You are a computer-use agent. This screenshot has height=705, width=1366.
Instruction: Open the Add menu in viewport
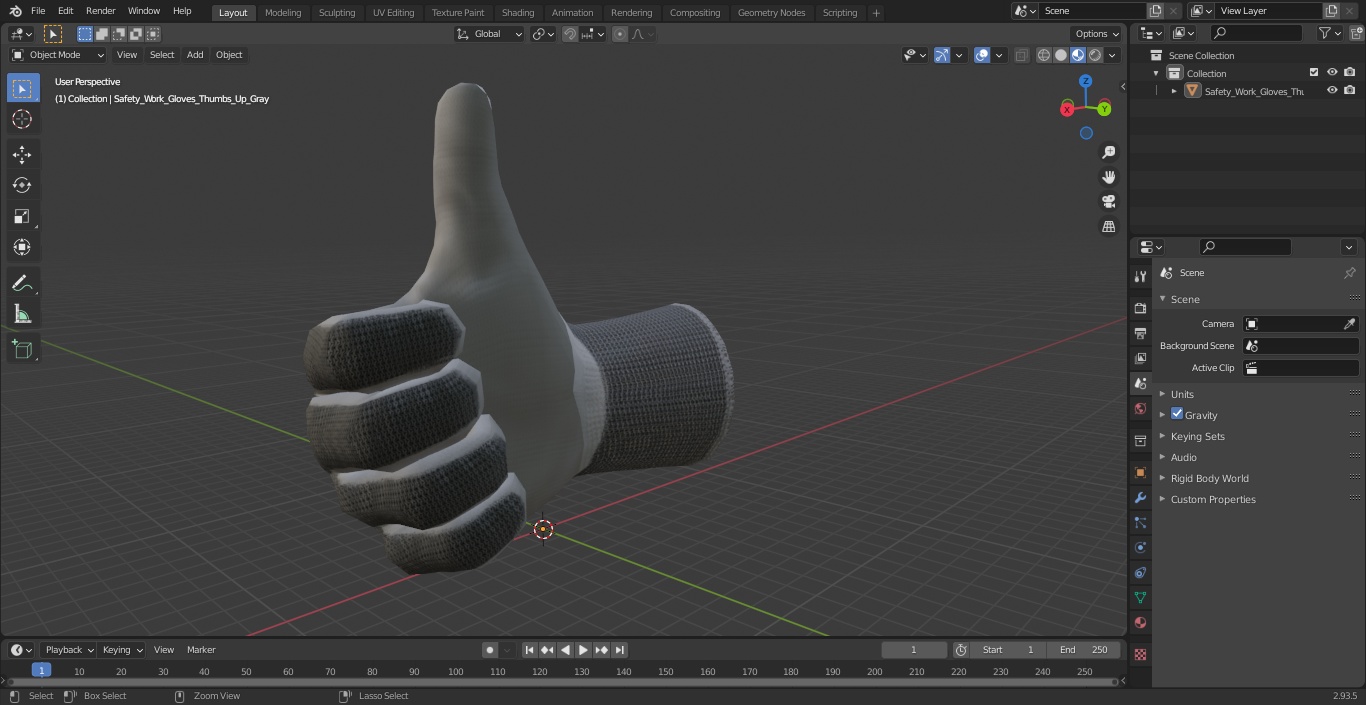[195, 55]
